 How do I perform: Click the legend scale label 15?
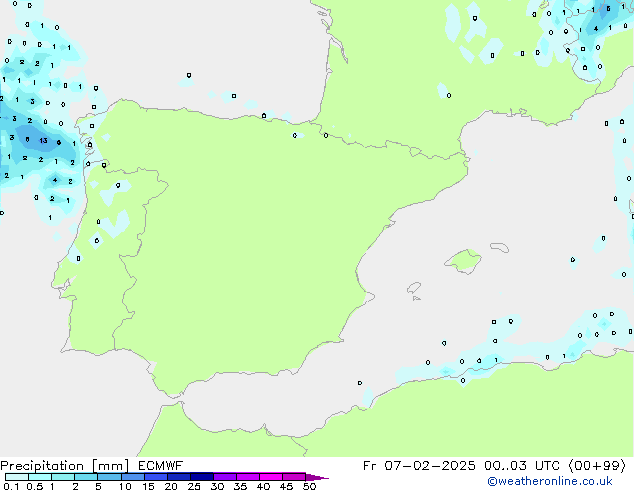(x=148, y=486)
